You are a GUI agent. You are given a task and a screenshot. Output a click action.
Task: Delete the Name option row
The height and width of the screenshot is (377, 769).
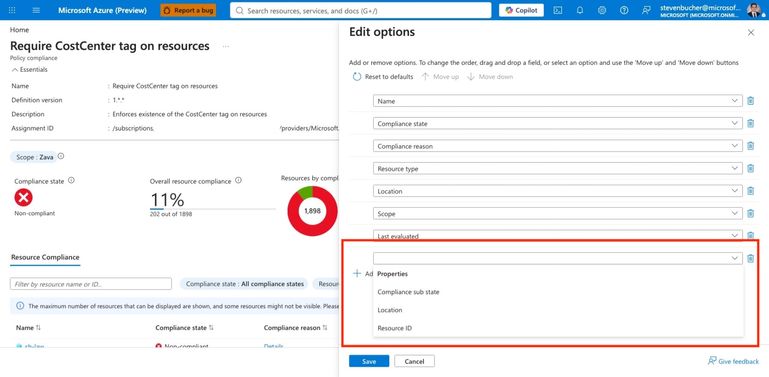(750, 101)
